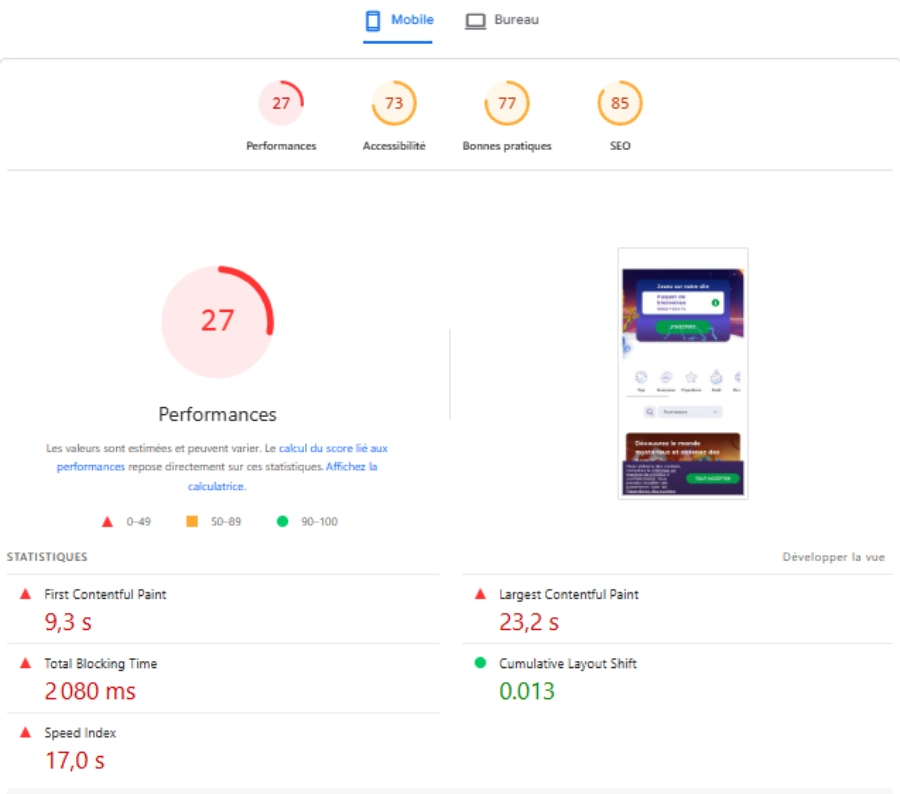Click the red triangle beside Speed Index

click(26, 733)
